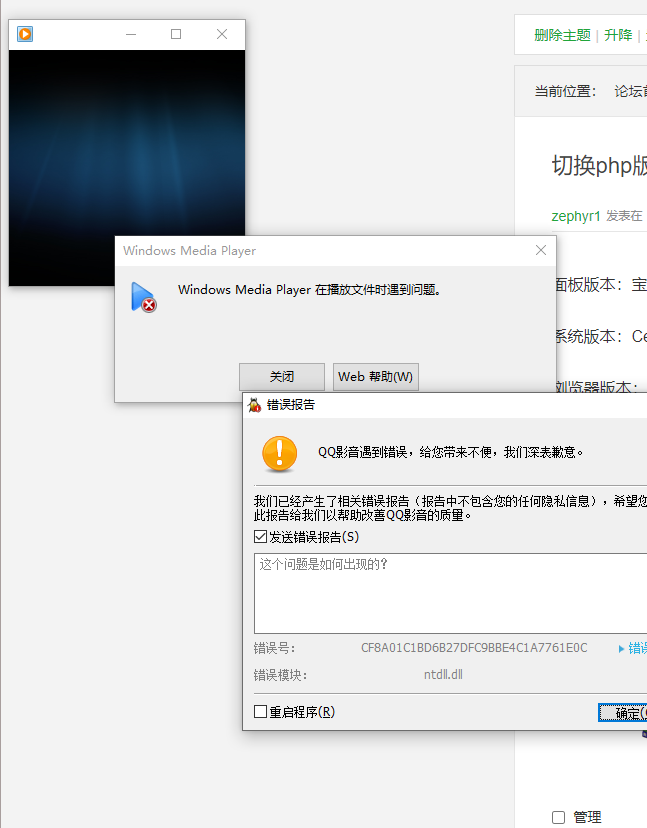
Task: Click the orange warning exclamation icon
Action: 279,454
